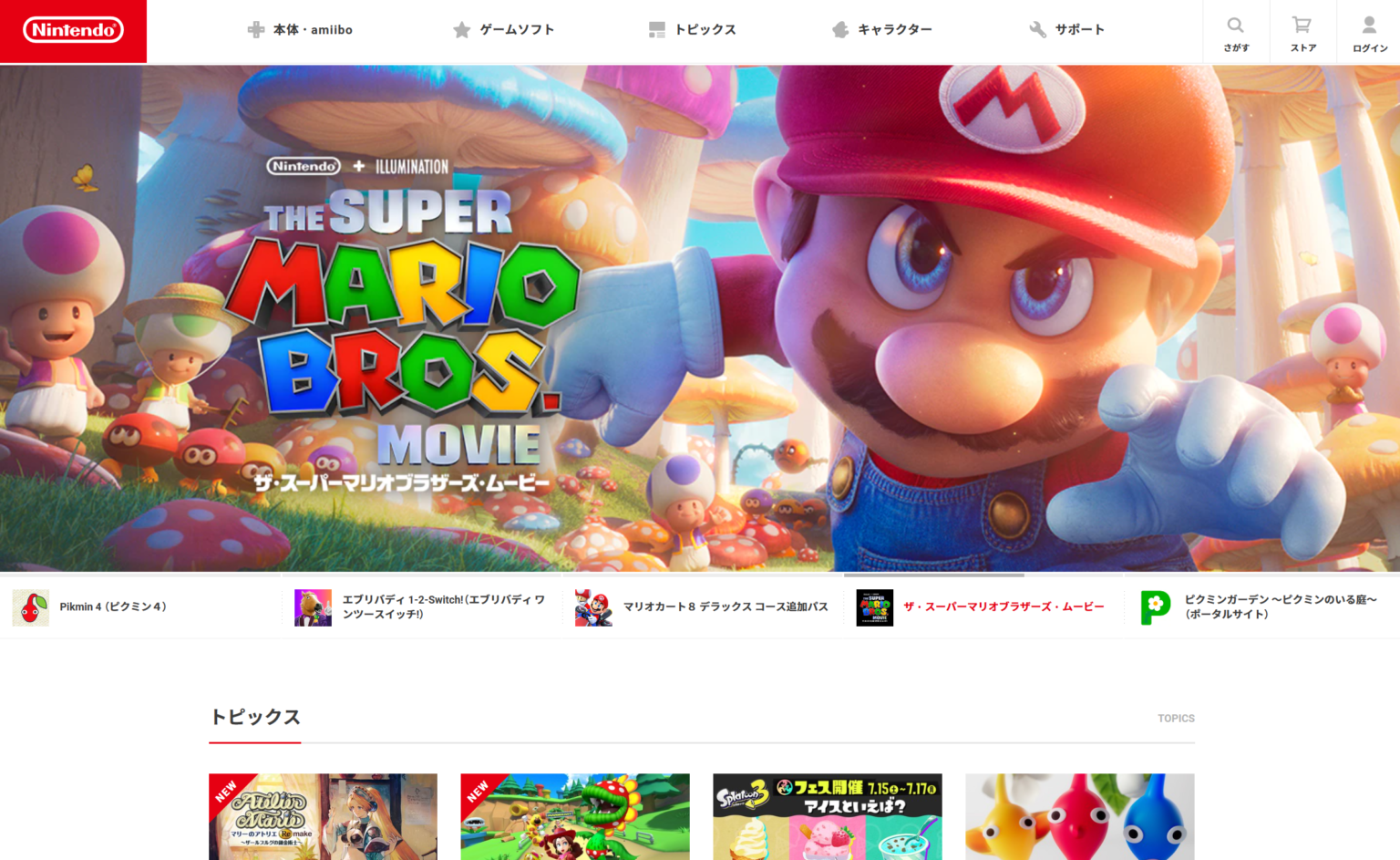The height and width of the screenshot is (860, 1400).
Task: Click the login person icon
Action: (1369, 26)
